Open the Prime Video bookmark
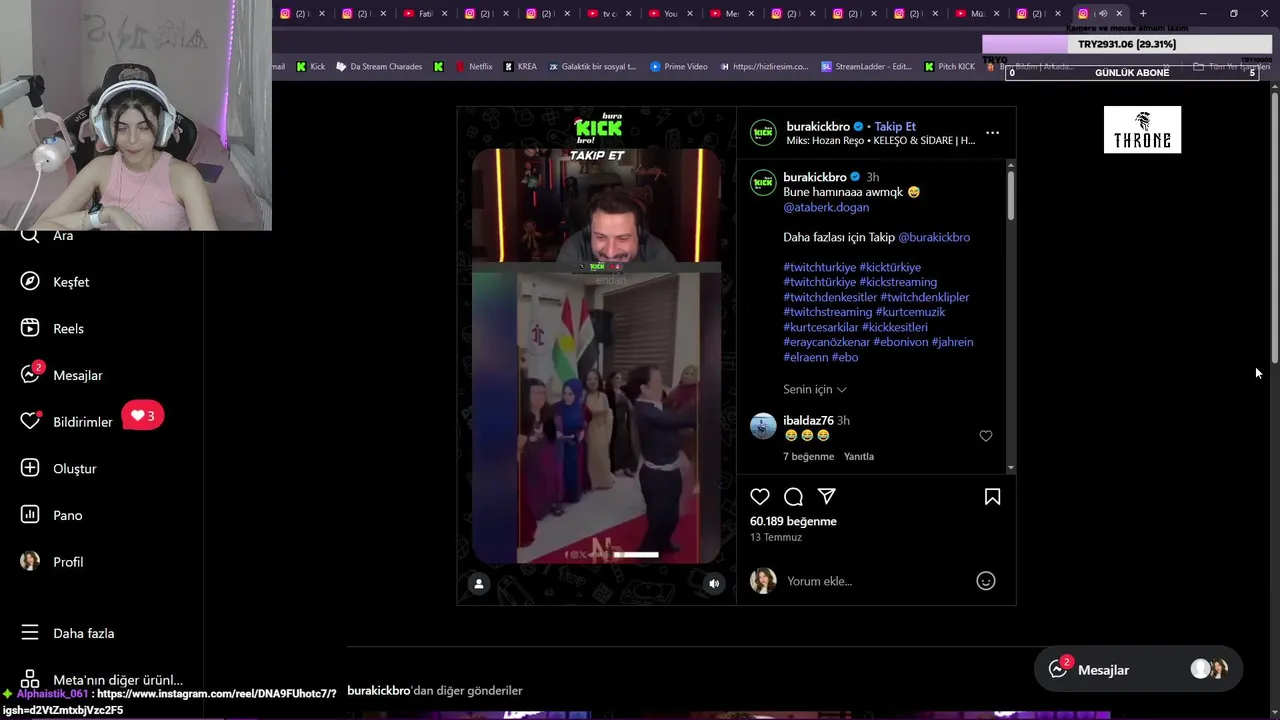1280x720 pixels. click(679, 67)
